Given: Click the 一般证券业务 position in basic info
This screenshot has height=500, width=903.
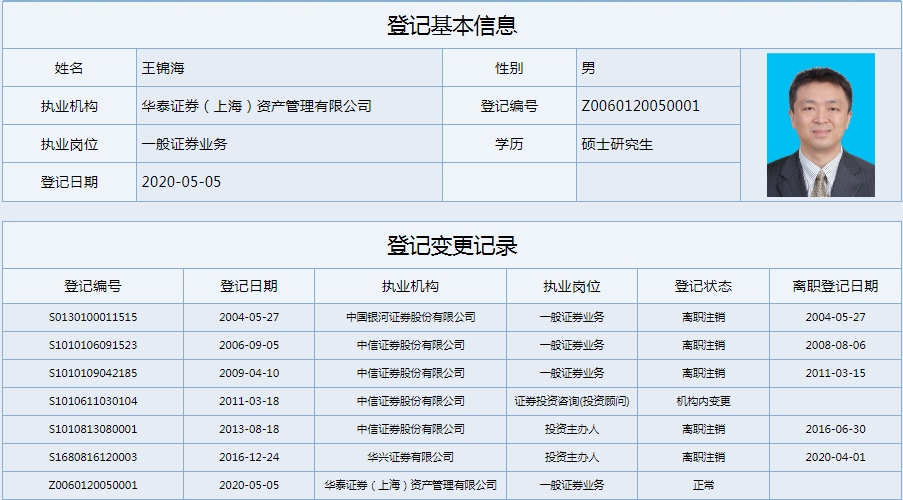Looking at the screenshot, I should tap(184, 144).
